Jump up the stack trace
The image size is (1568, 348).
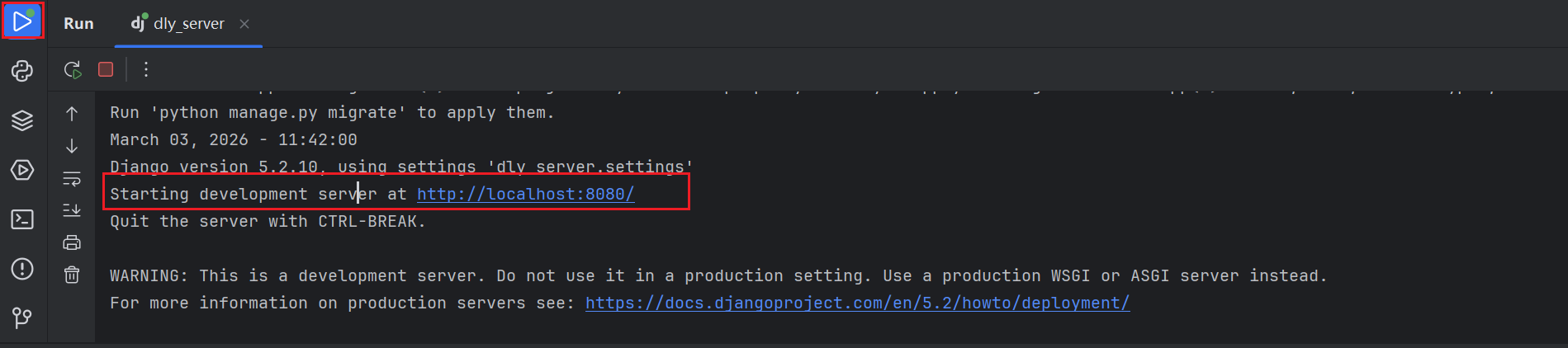[72, 114]
